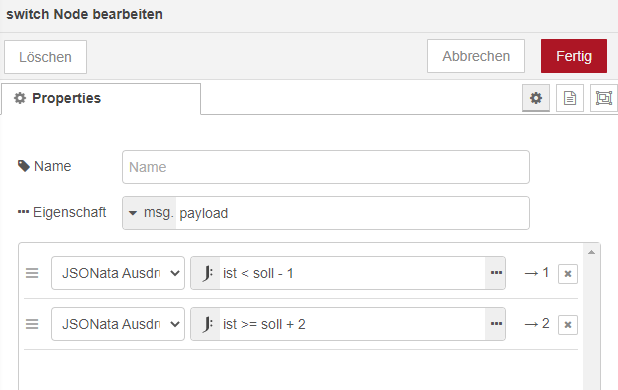Open first rule JSONata Ausdruck dropdown
The image size is (618, 390).
[118, 273]
